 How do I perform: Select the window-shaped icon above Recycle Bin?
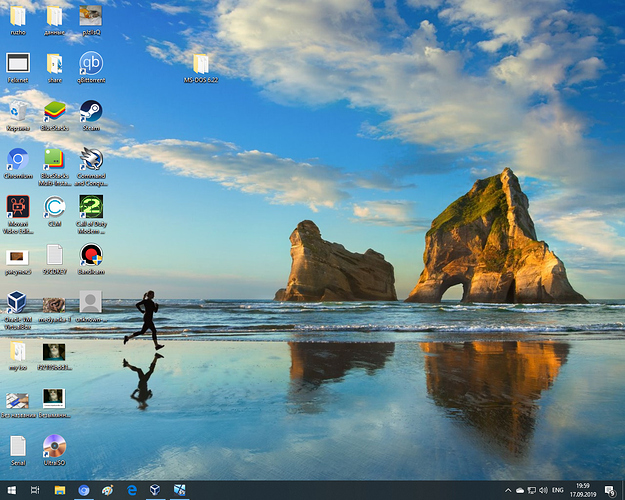pyautogui.click(x=18, y=67)
